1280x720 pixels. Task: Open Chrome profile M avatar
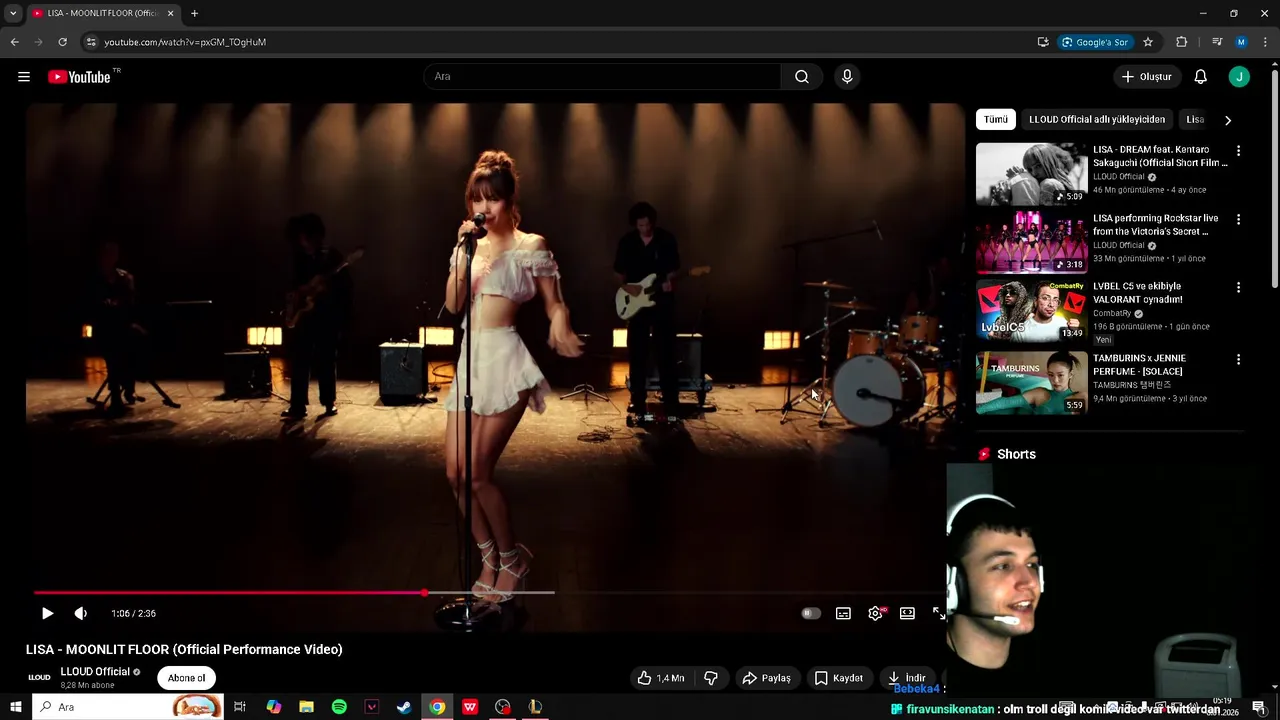[1241, 42]
